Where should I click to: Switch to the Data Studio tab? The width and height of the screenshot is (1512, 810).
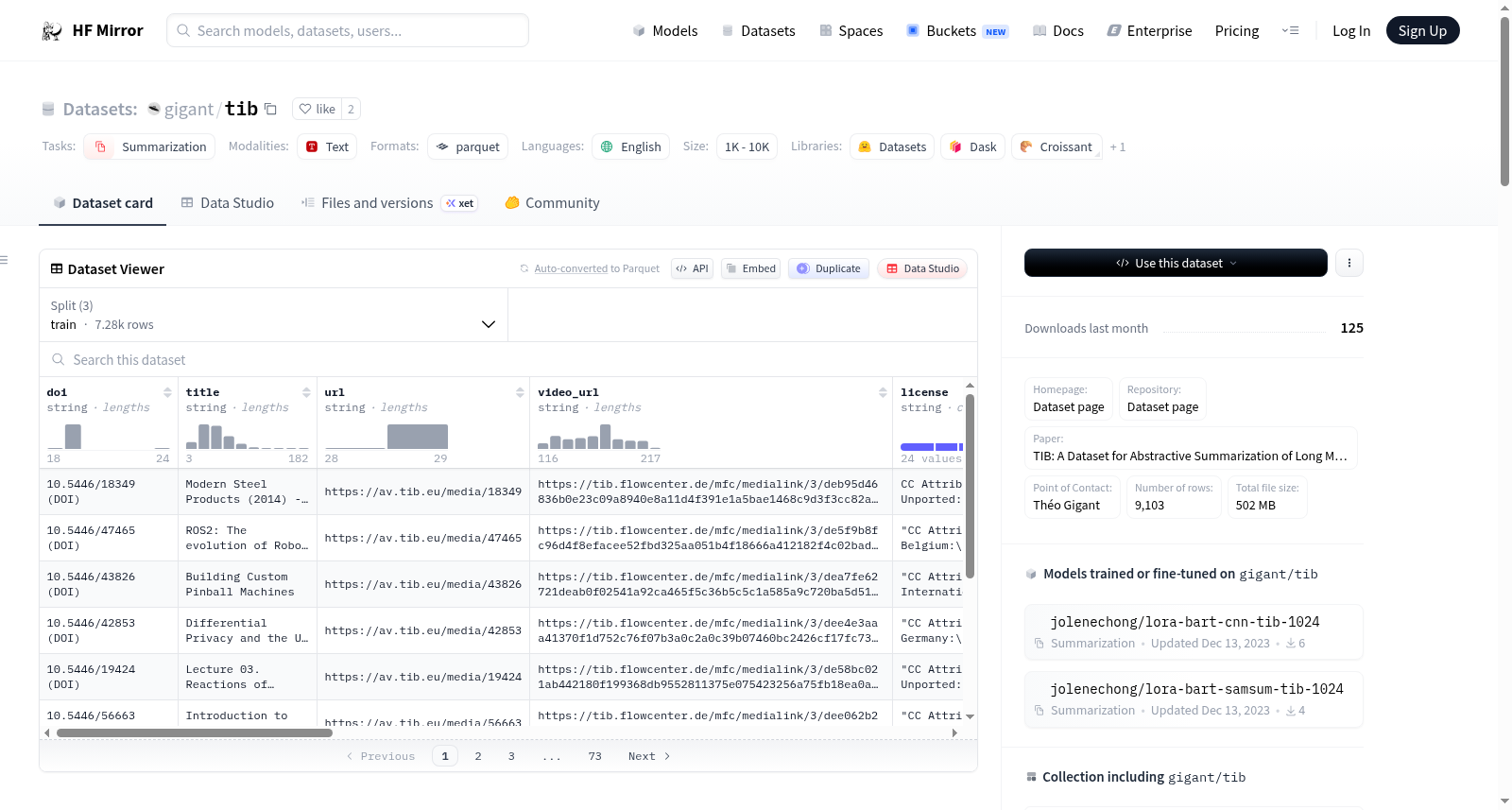point(228,203)
